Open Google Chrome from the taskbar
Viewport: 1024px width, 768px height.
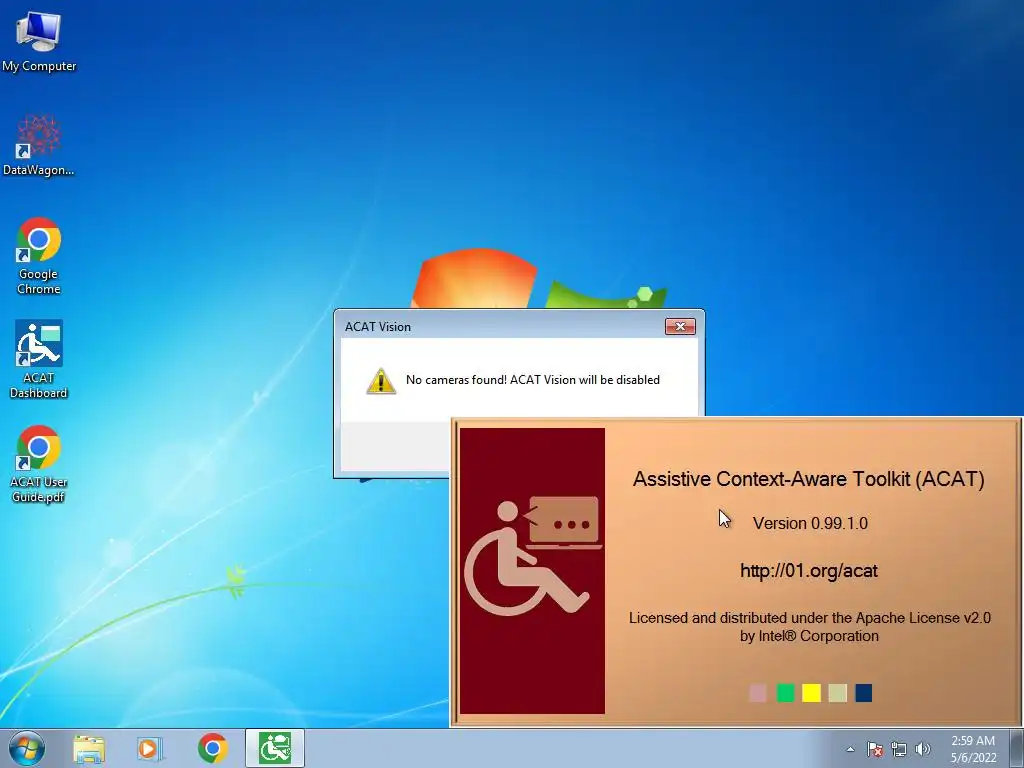click(x=212, y=749)
